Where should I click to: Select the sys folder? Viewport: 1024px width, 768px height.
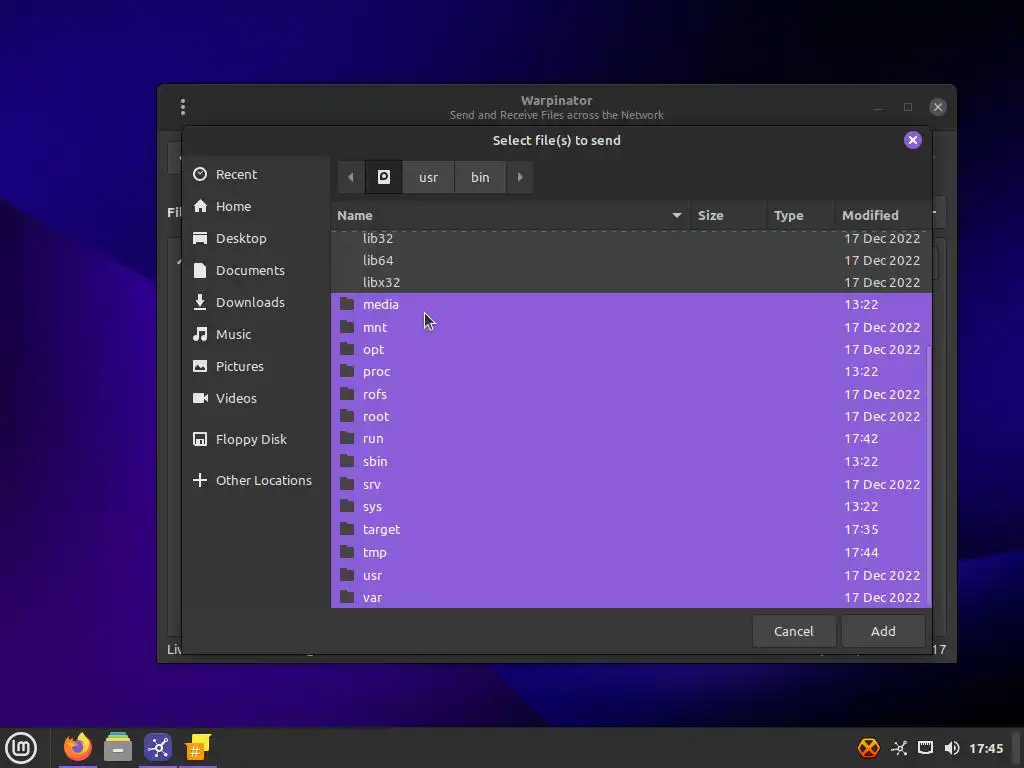tap(631, 507)
